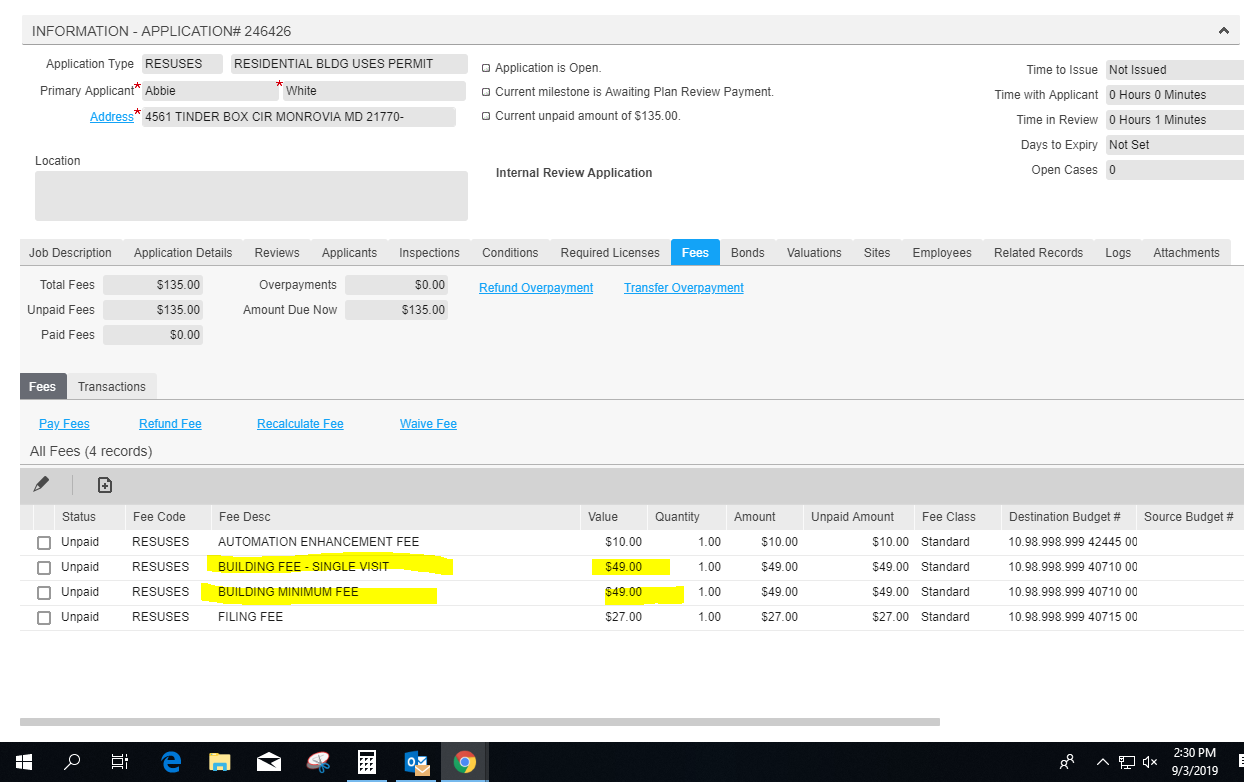
Task: Check the Building Minimum Fee row checkbox
Action: pos(43,593)
